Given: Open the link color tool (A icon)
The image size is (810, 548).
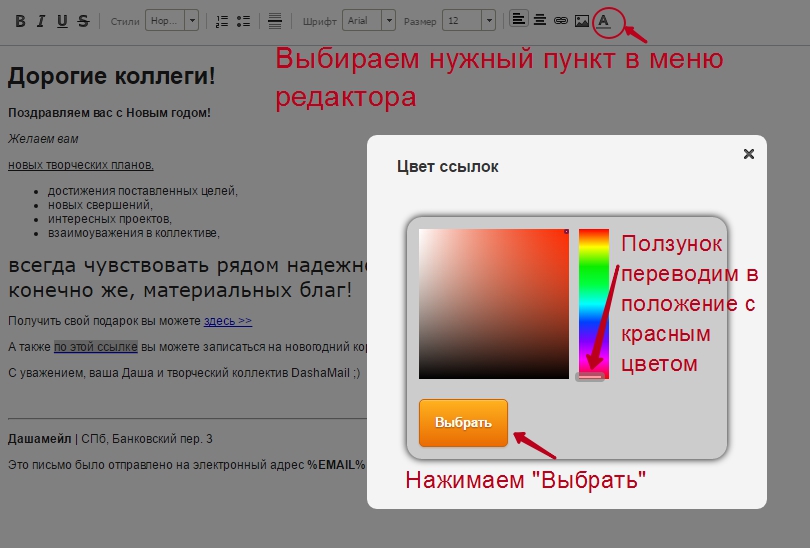Looking at the screenshot, I should point(604,20).
